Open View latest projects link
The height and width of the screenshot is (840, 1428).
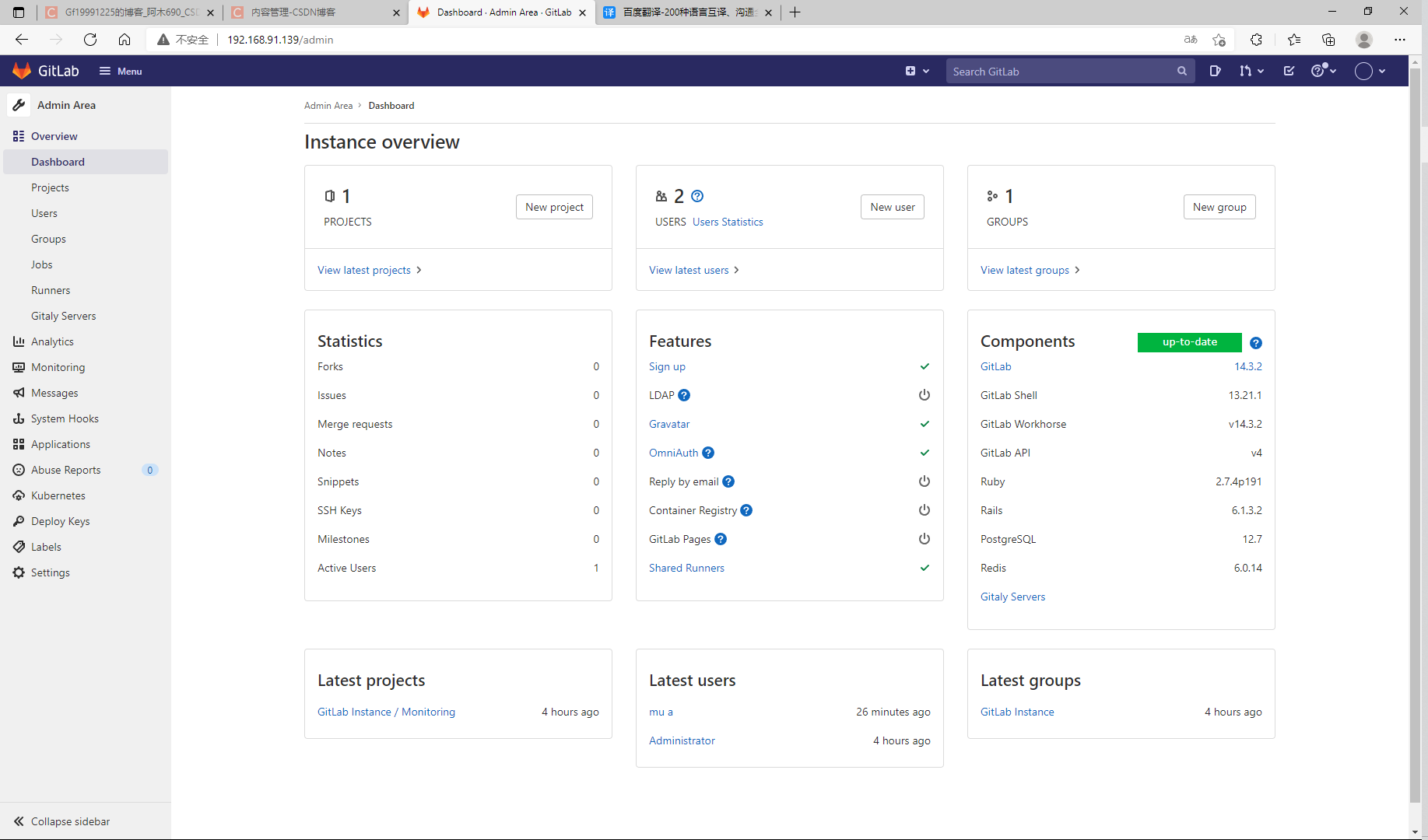pos(370,270)
